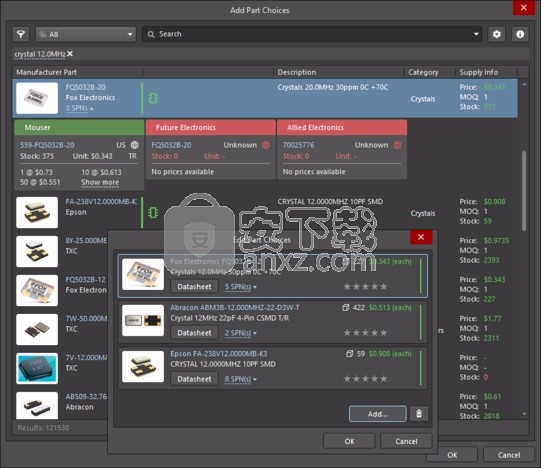The image size is (544, 469).
Task: Click the Epson part thumbnail in Edit dialog
Action: (143, 366)
